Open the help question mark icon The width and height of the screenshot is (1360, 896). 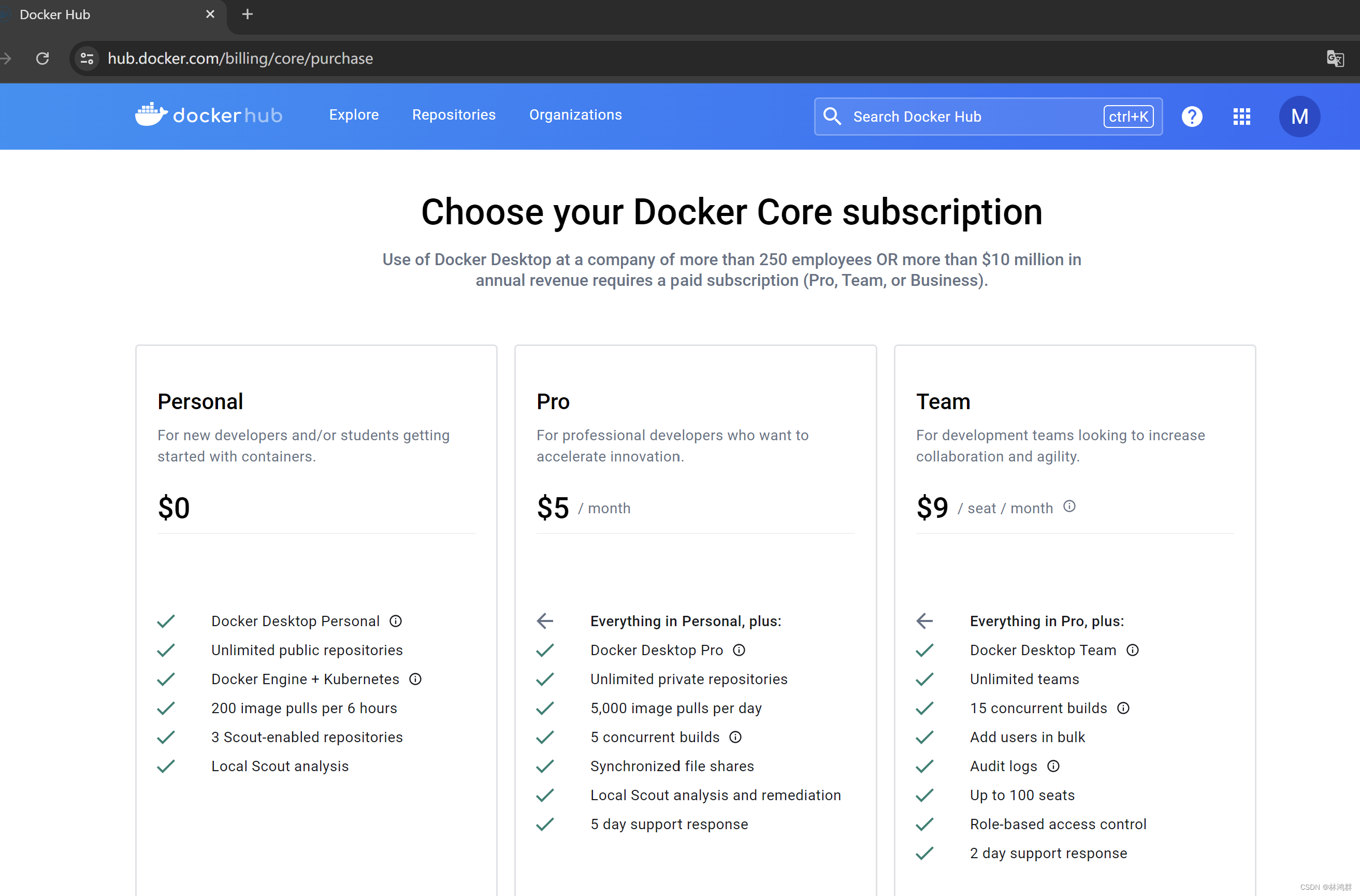click(1192, 117)
